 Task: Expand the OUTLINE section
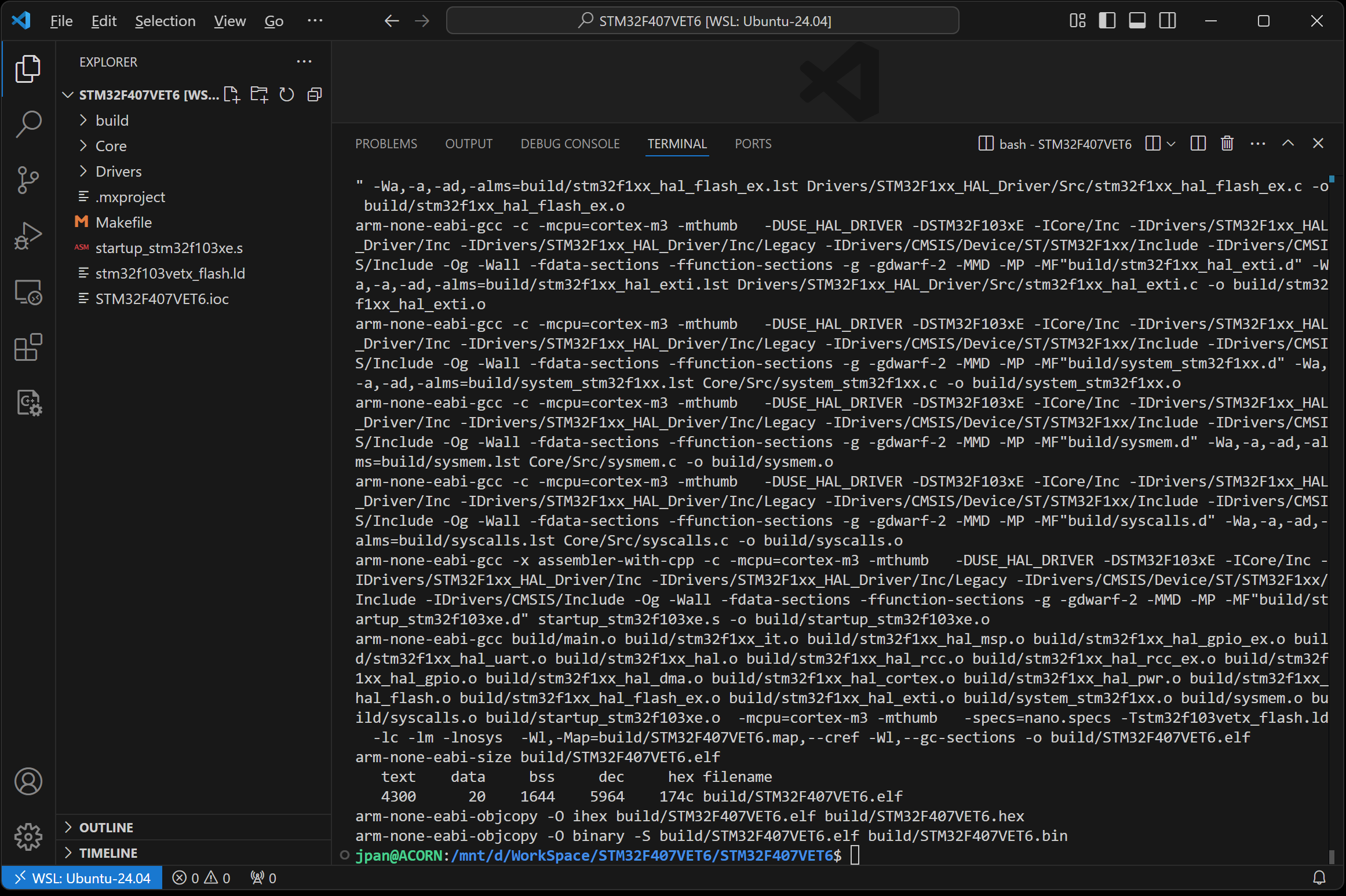pos(106,828)
